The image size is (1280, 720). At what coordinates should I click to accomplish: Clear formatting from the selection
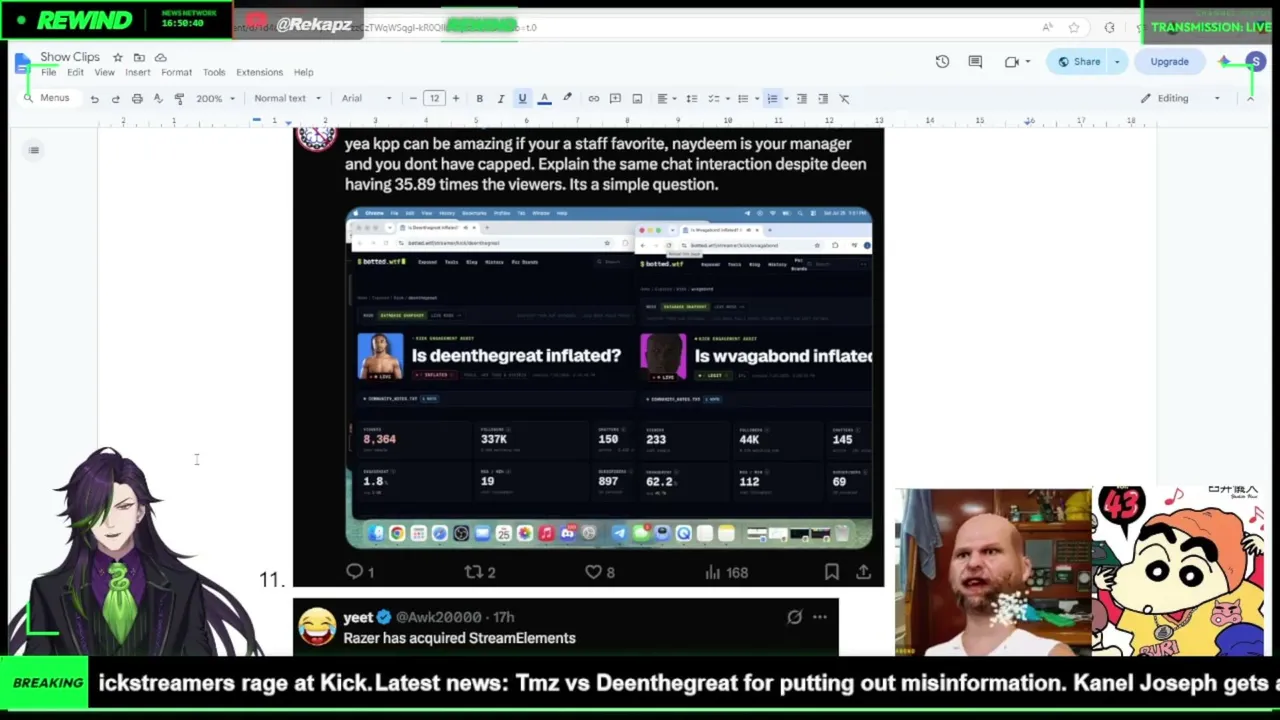point(845,98)
